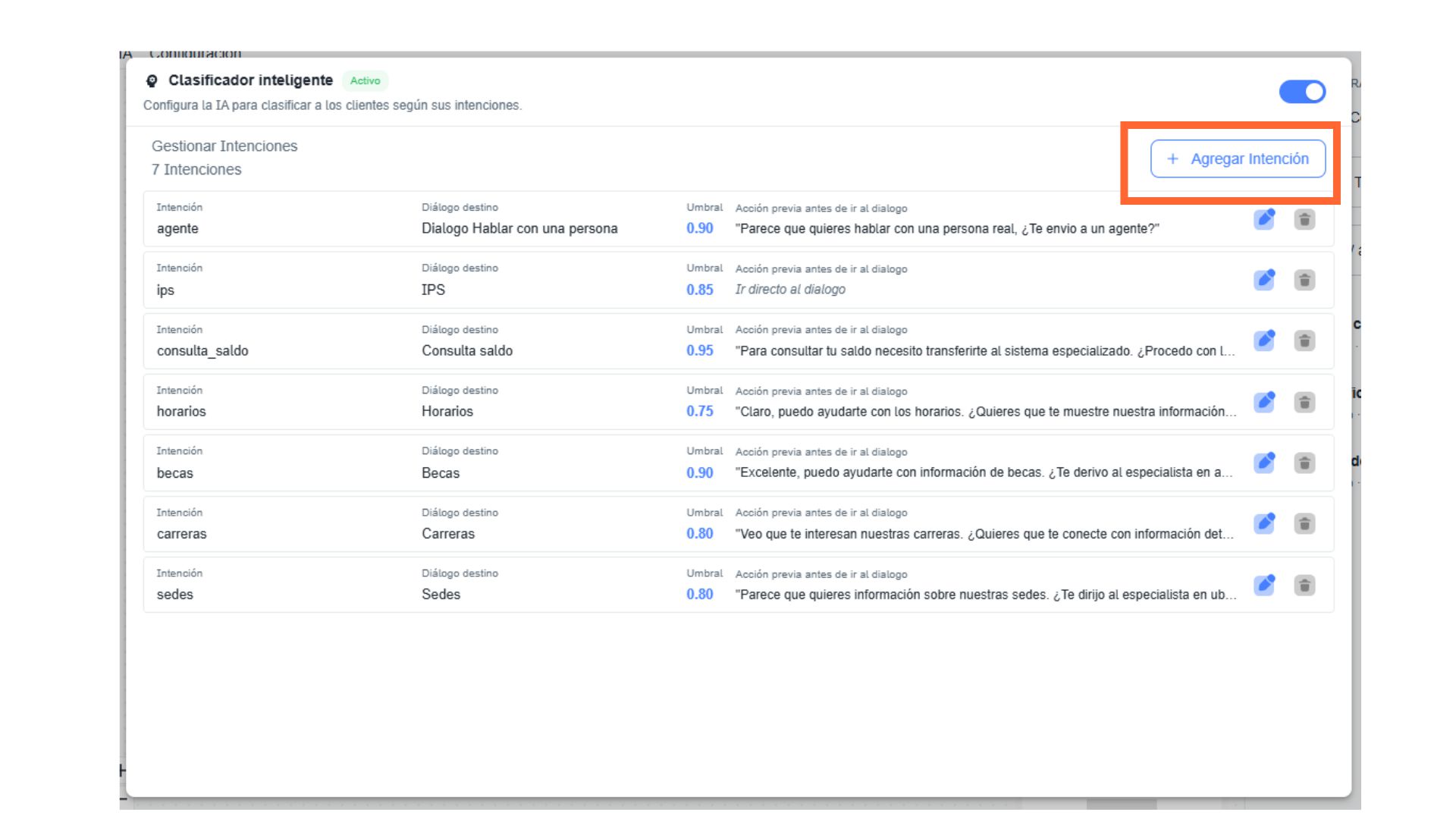Delete the agente intention
1456x819 pixels.
(x=1304, y=219)
